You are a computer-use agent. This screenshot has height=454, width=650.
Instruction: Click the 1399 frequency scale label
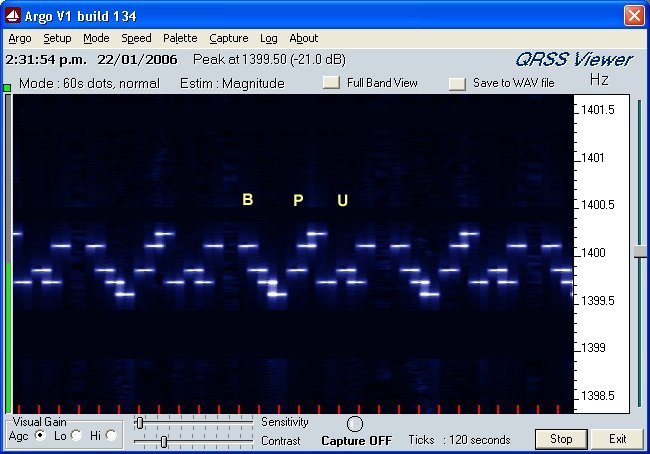593,347
